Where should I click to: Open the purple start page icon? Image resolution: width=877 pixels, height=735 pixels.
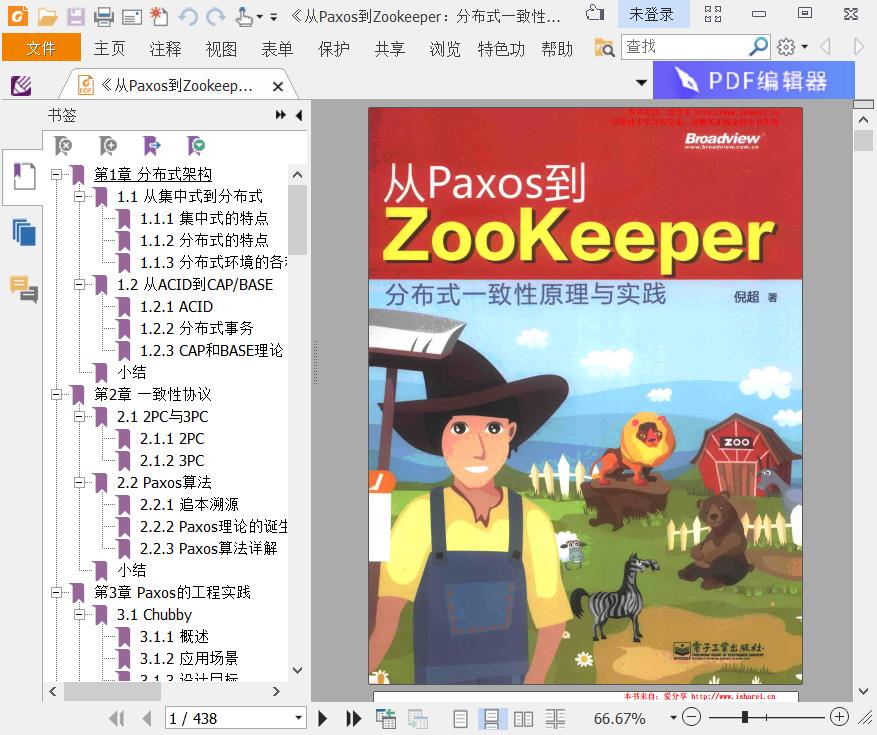[x=21, y=86]
